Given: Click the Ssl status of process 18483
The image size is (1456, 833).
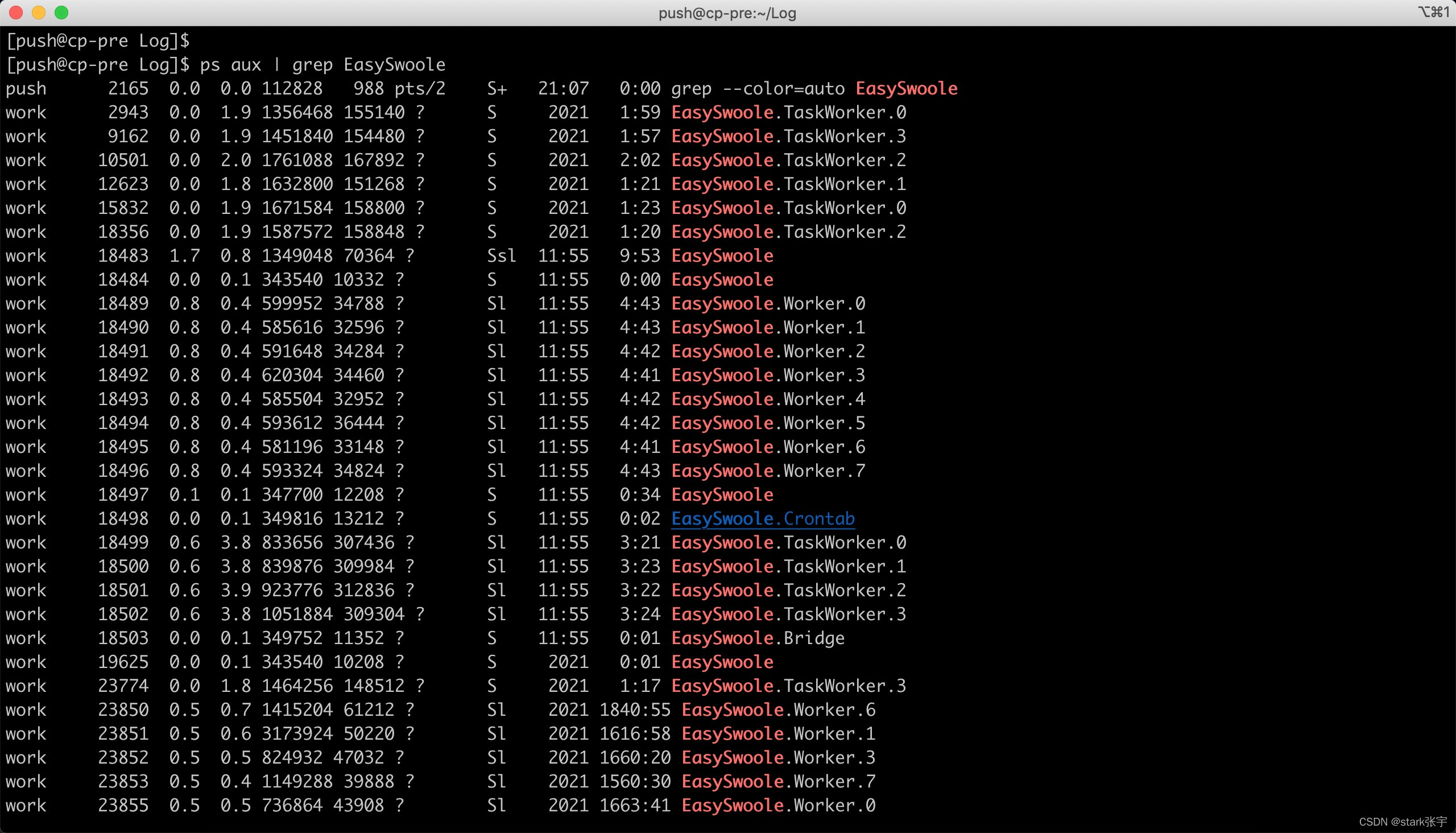Looking at the screenshot, I should 501,255.
